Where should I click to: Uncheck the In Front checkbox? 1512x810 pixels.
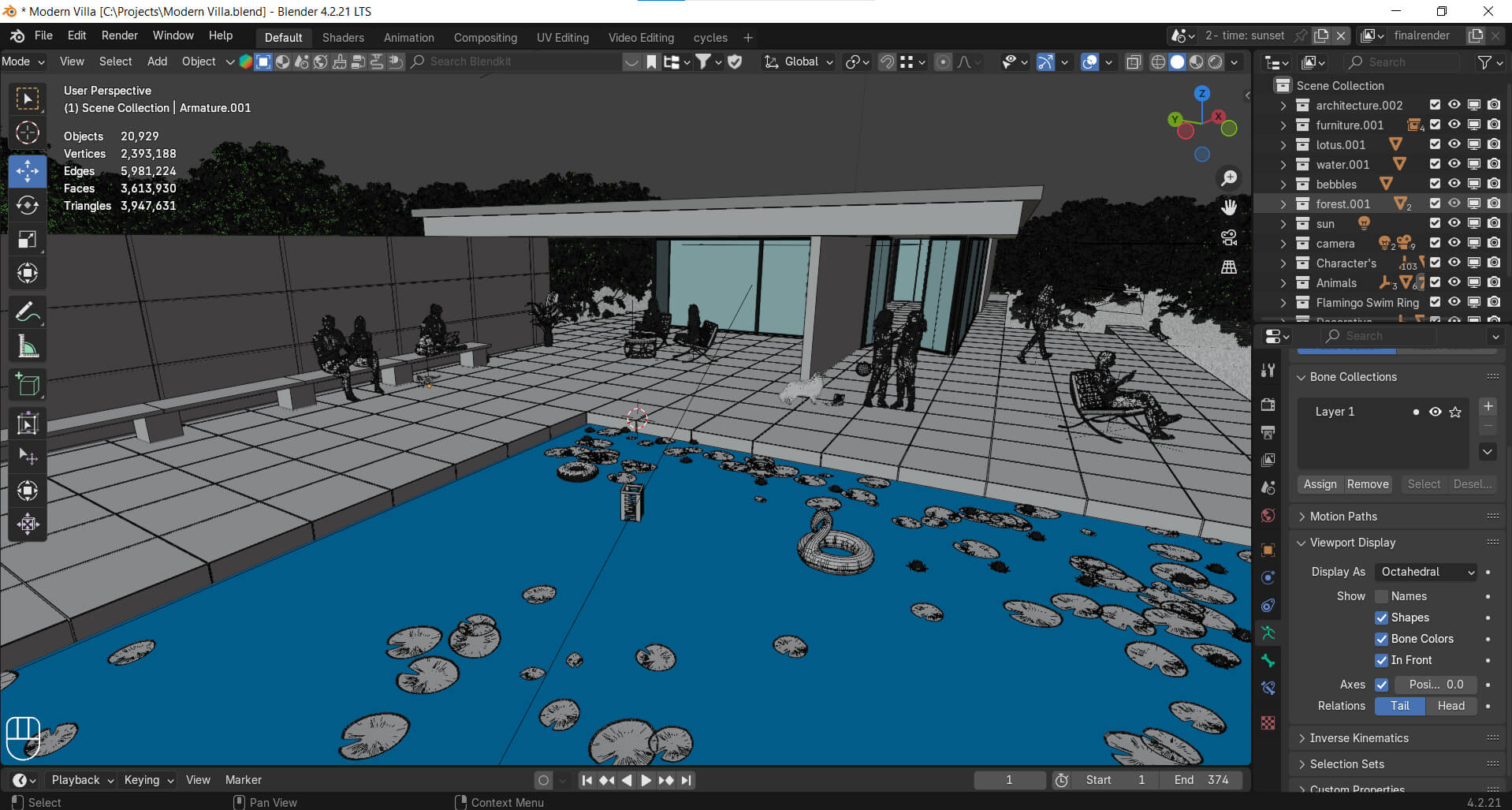click(1381, 660)
